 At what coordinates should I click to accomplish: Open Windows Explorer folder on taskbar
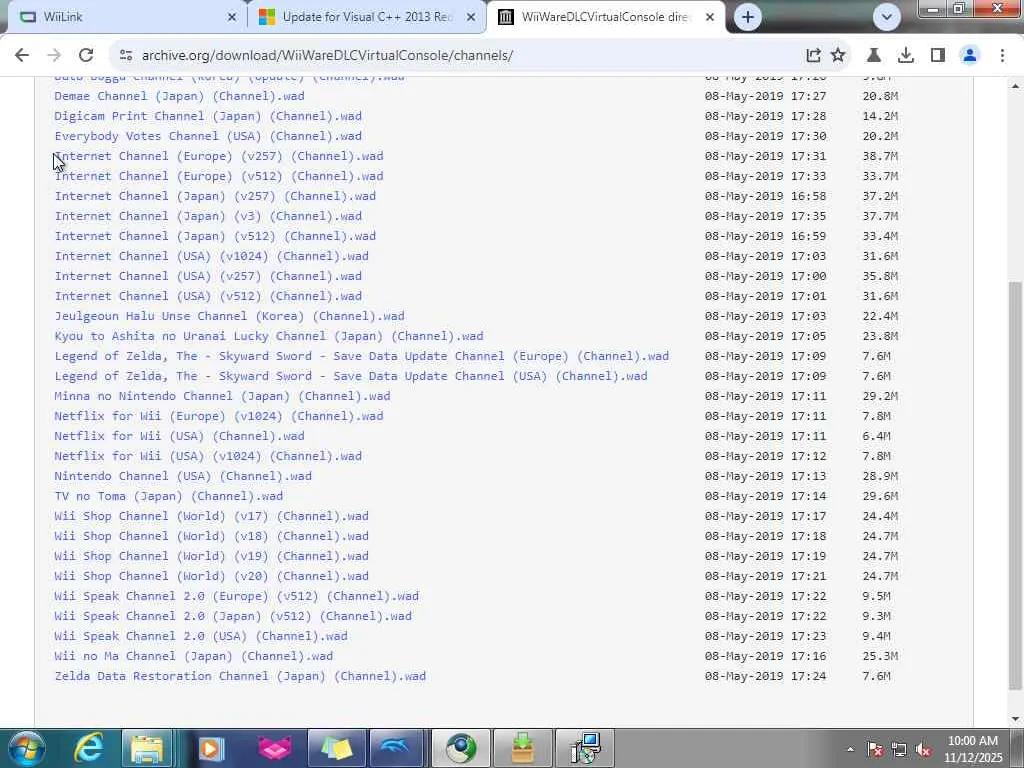point(147,748)
